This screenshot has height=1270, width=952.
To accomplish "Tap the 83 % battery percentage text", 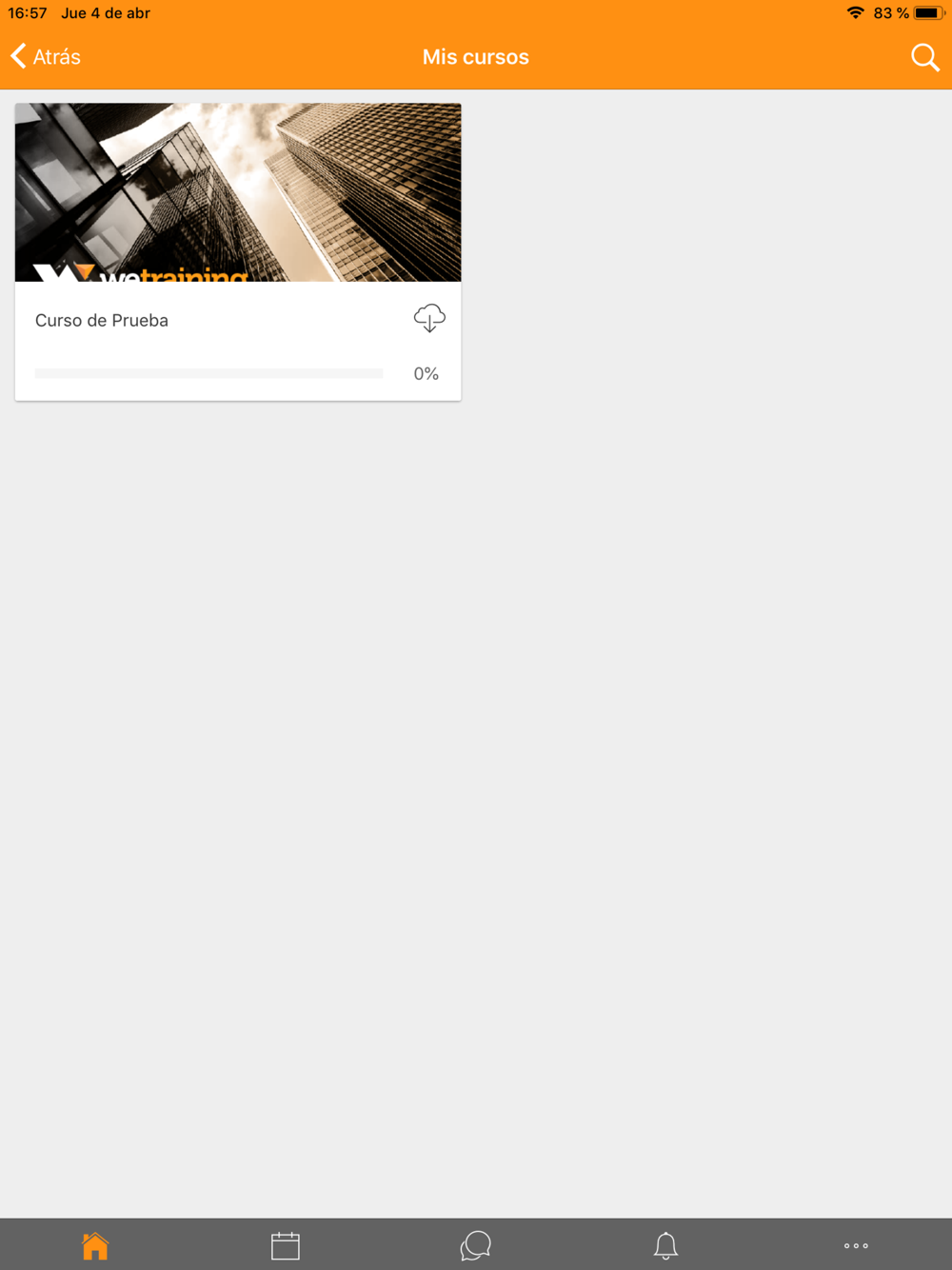I will [891, 13].
